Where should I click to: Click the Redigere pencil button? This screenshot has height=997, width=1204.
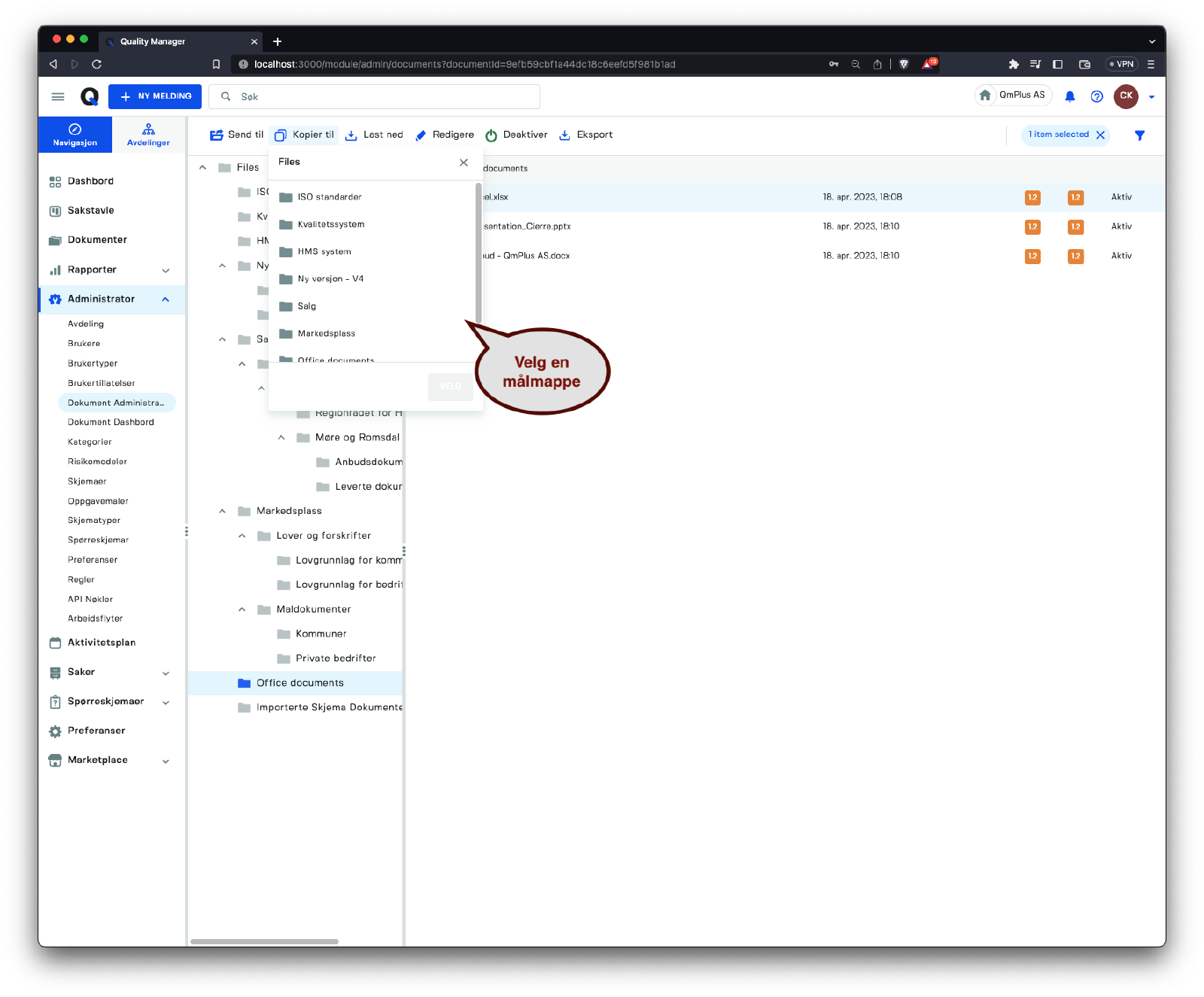coord(445,135)
